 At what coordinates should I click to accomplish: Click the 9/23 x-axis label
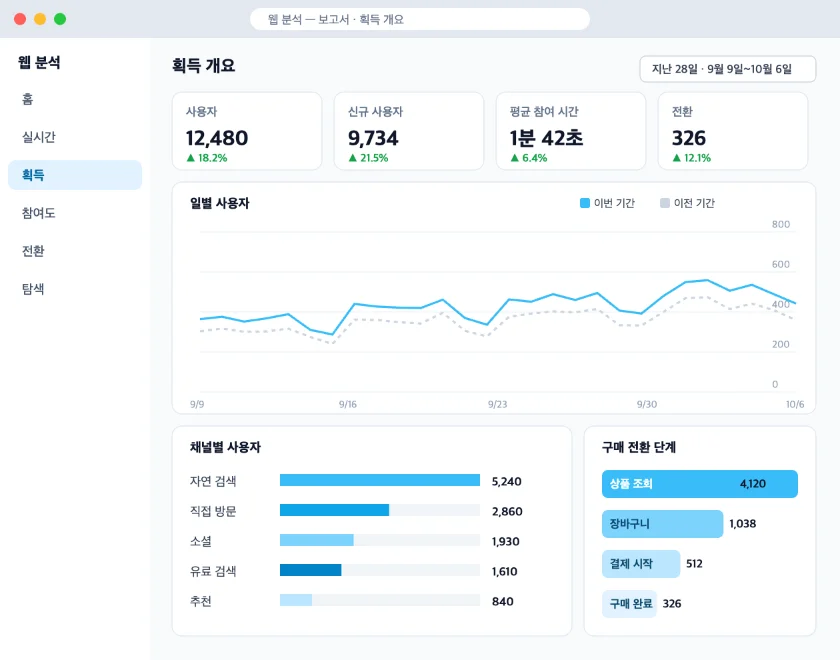click(x=498, y=404)
